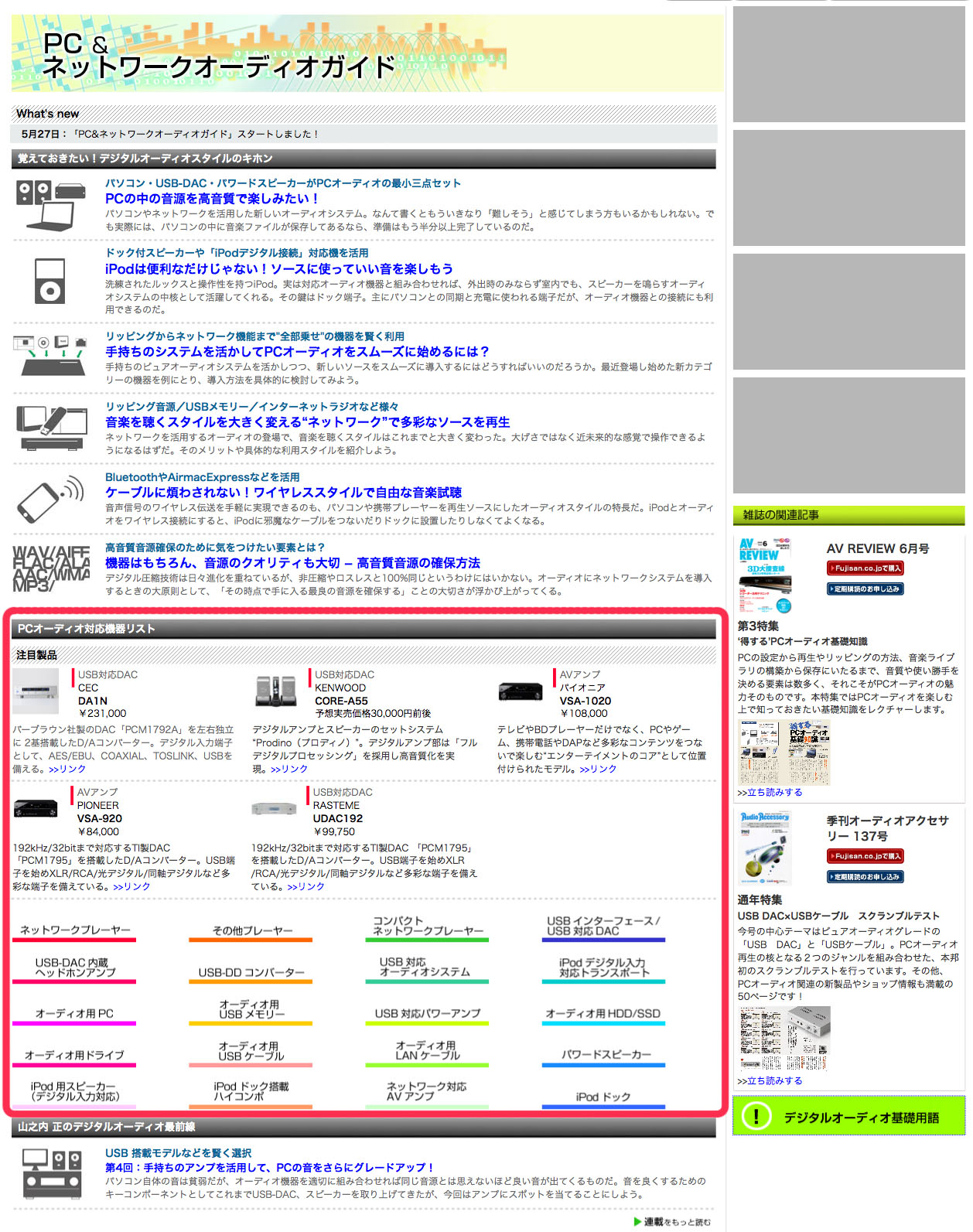Select オーディオ用USBケーブル category
The height and width of the screenshot is (1232, 973).
pos(251,1052)
